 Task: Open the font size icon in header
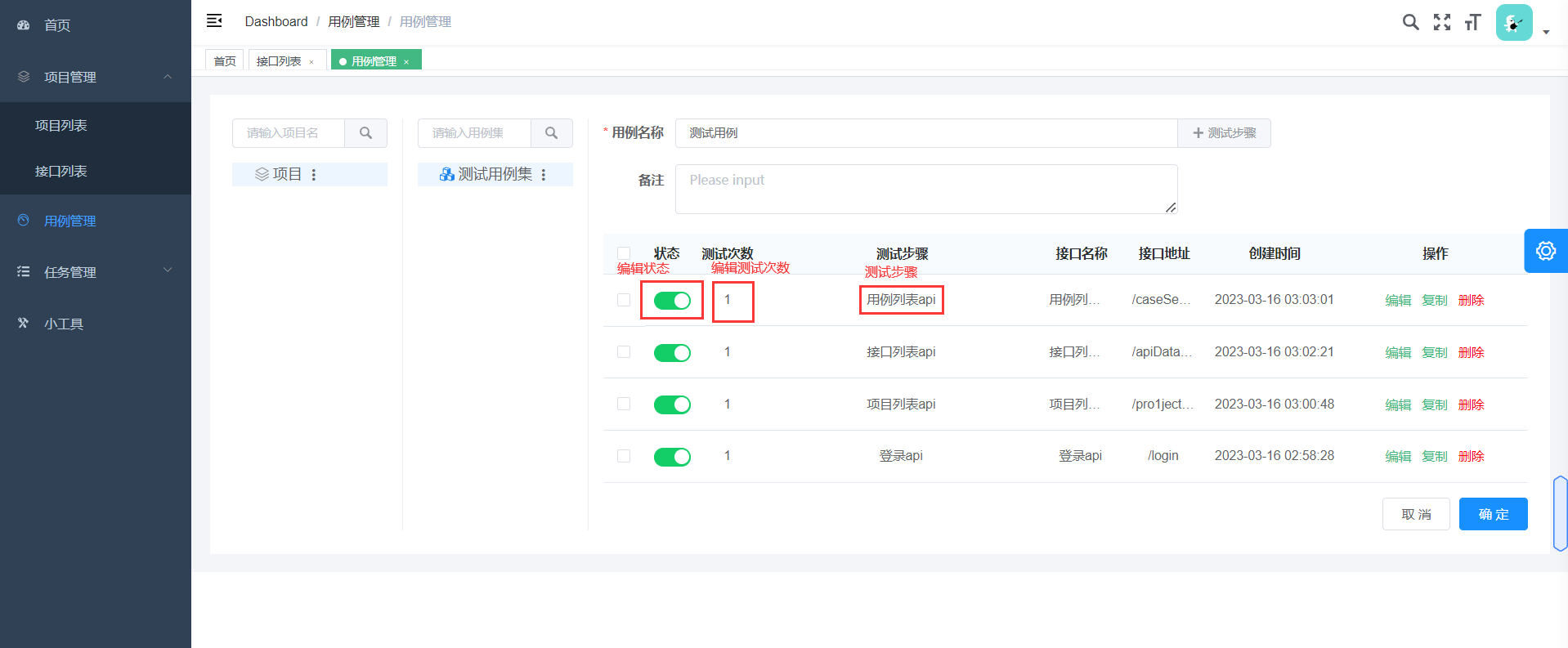[1473, 22]
